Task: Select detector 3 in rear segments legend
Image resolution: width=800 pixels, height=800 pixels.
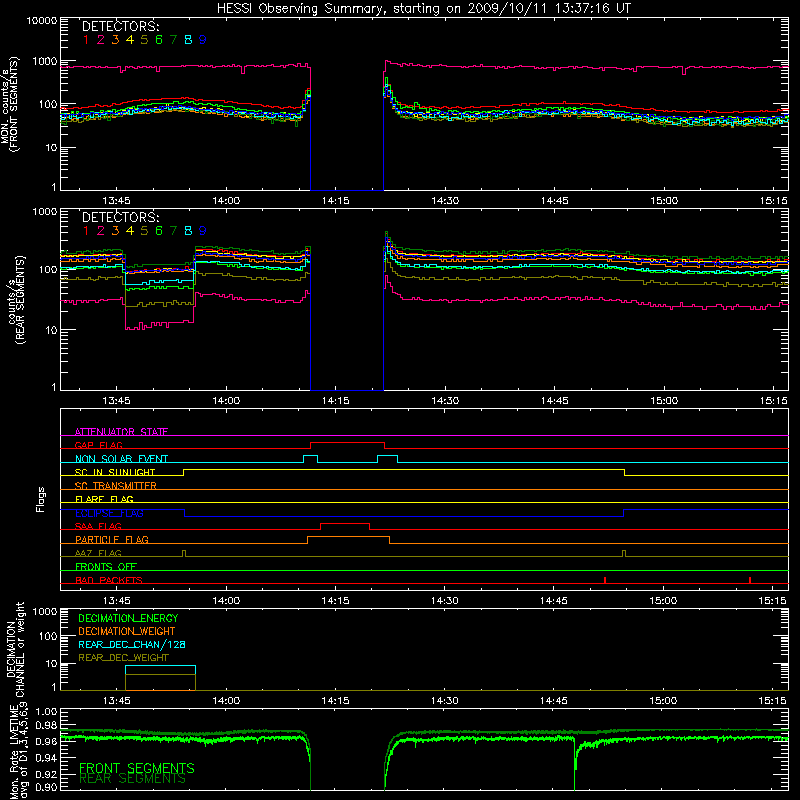Action: pos(115,231)
